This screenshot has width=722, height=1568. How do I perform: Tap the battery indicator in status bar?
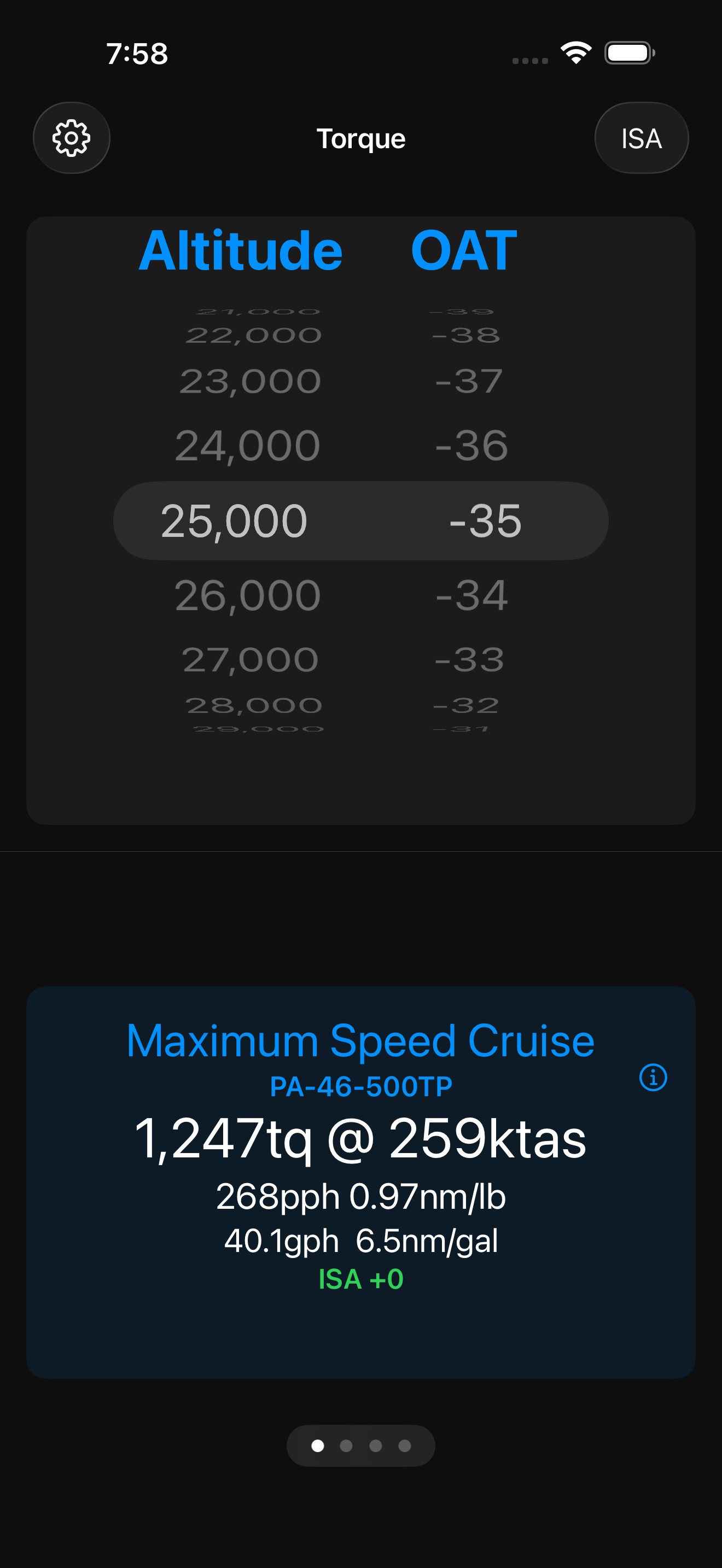pyautogui.click(x=627, y=52)
